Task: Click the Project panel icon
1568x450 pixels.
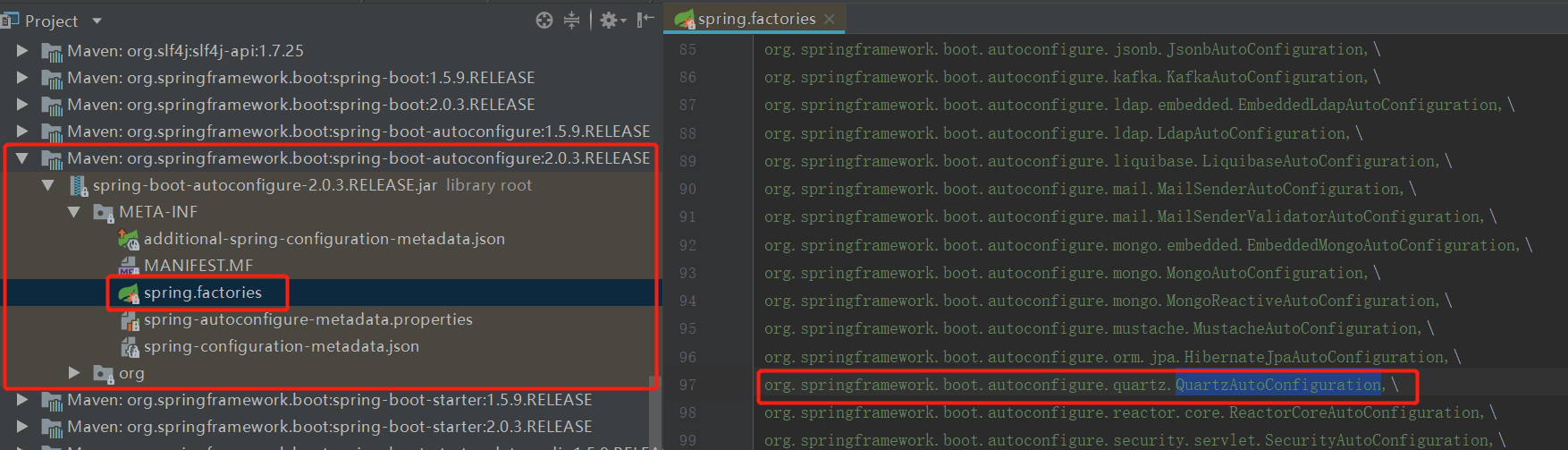Action: tap(10, 20)
